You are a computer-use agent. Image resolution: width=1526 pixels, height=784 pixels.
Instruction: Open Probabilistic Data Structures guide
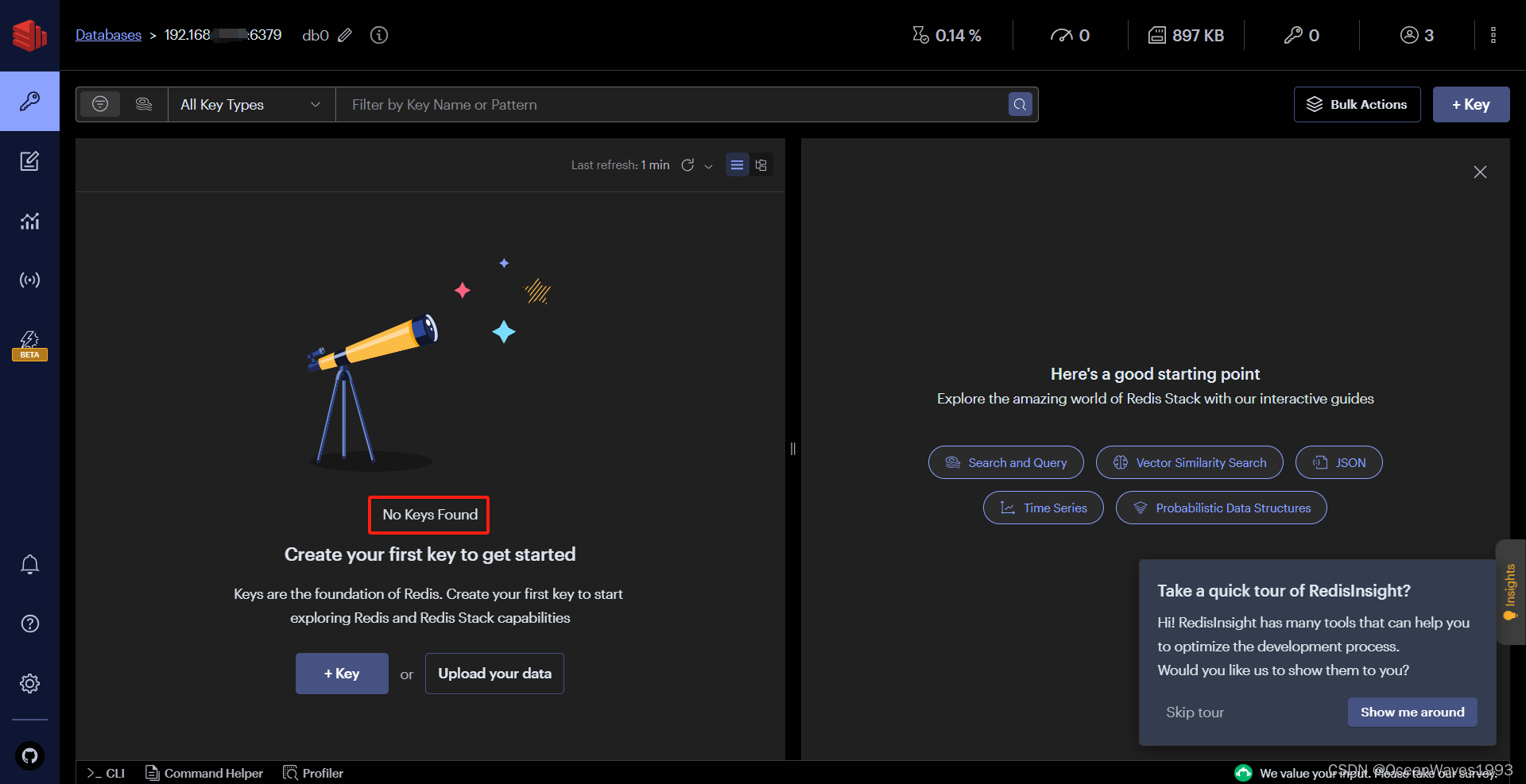(x=1221, y=508)
